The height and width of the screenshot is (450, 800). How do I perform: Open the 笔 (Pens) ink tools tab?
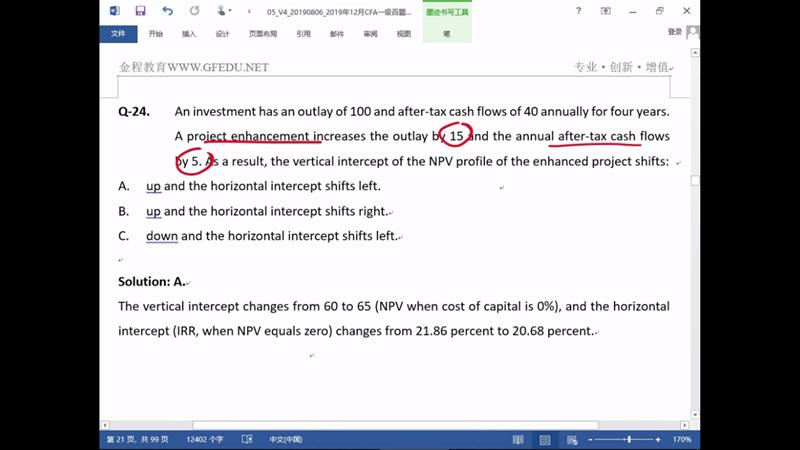pyautogui.click(x=446, y=34)
